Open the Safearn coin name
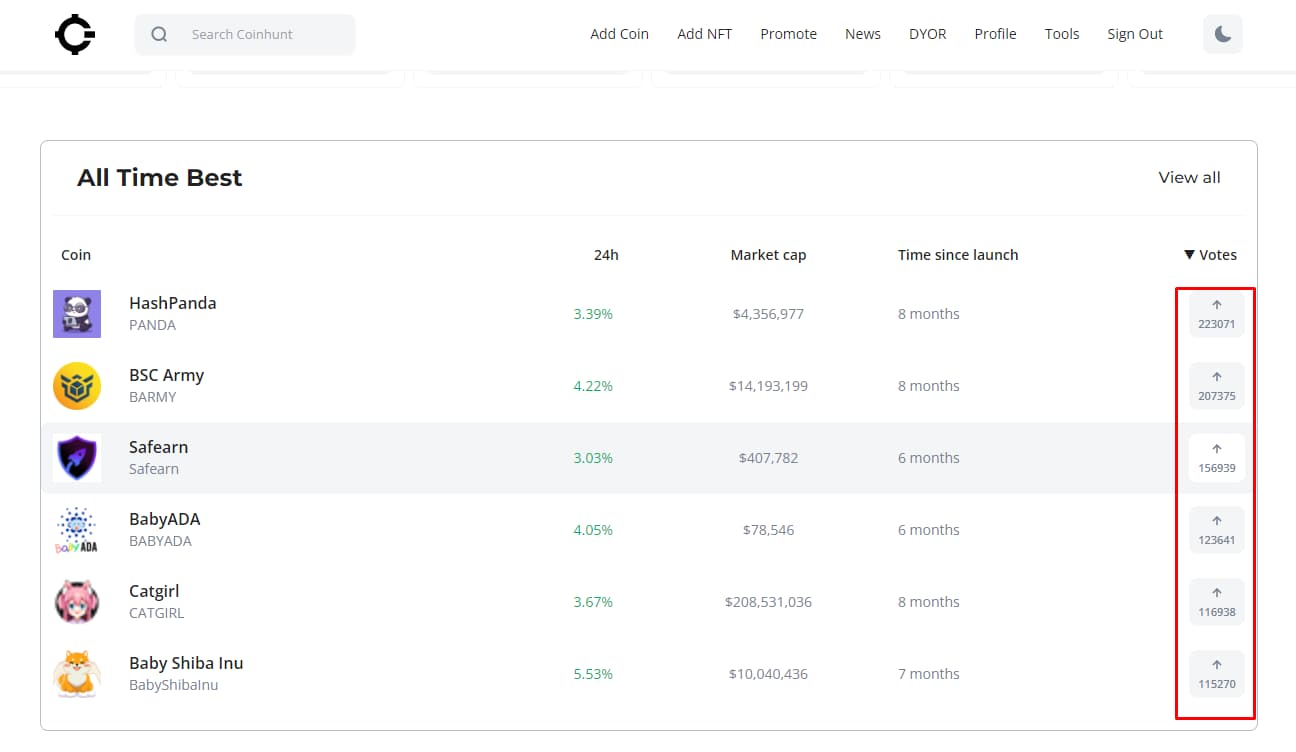Image resolution: width=1296 pixels, height=752 pixels. pos(158,447)
